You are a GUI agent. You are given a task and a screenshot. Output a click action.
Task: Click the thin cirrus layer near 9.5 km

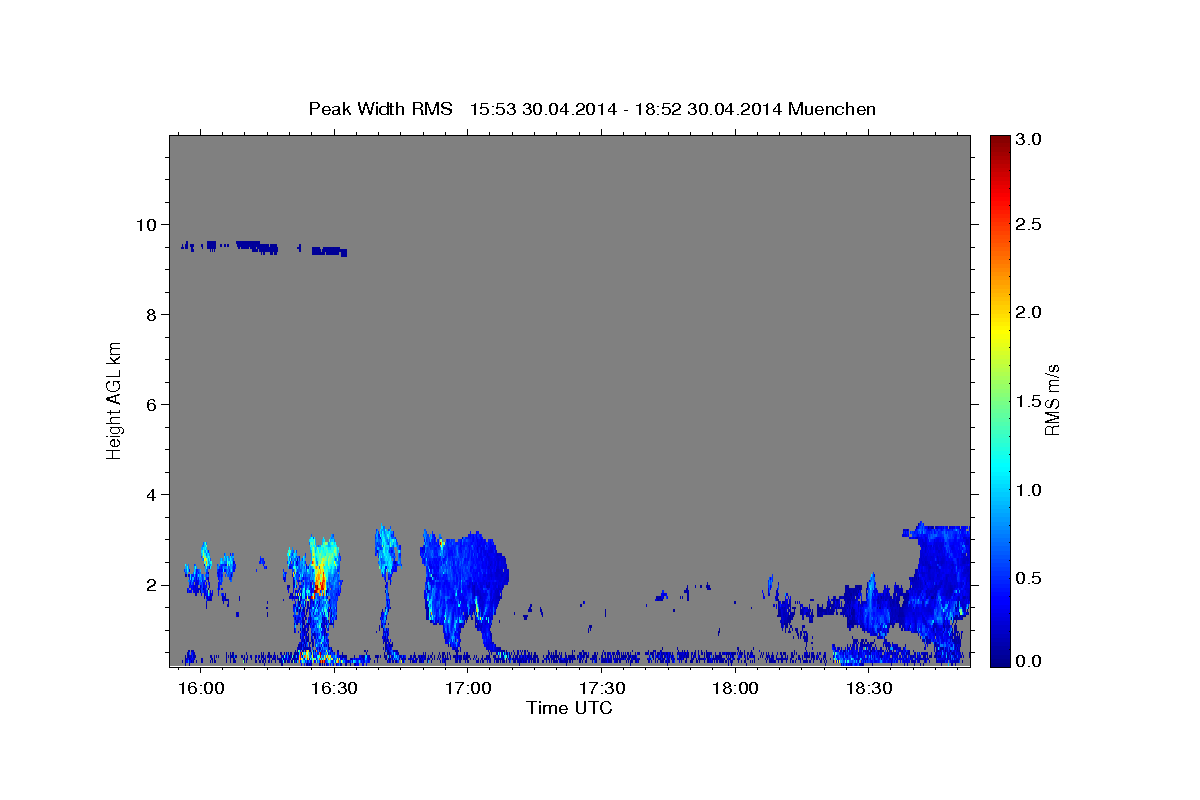pos(265,247)
